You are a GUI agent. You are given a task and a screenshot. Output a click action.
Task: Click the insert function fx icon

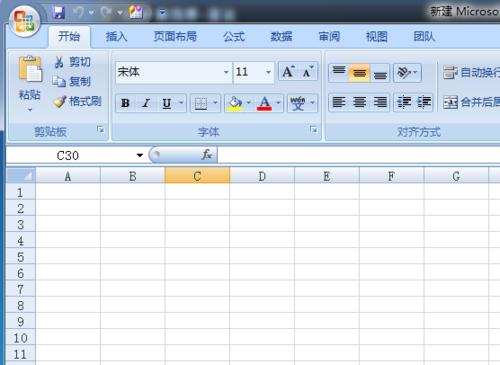[206, 155]
